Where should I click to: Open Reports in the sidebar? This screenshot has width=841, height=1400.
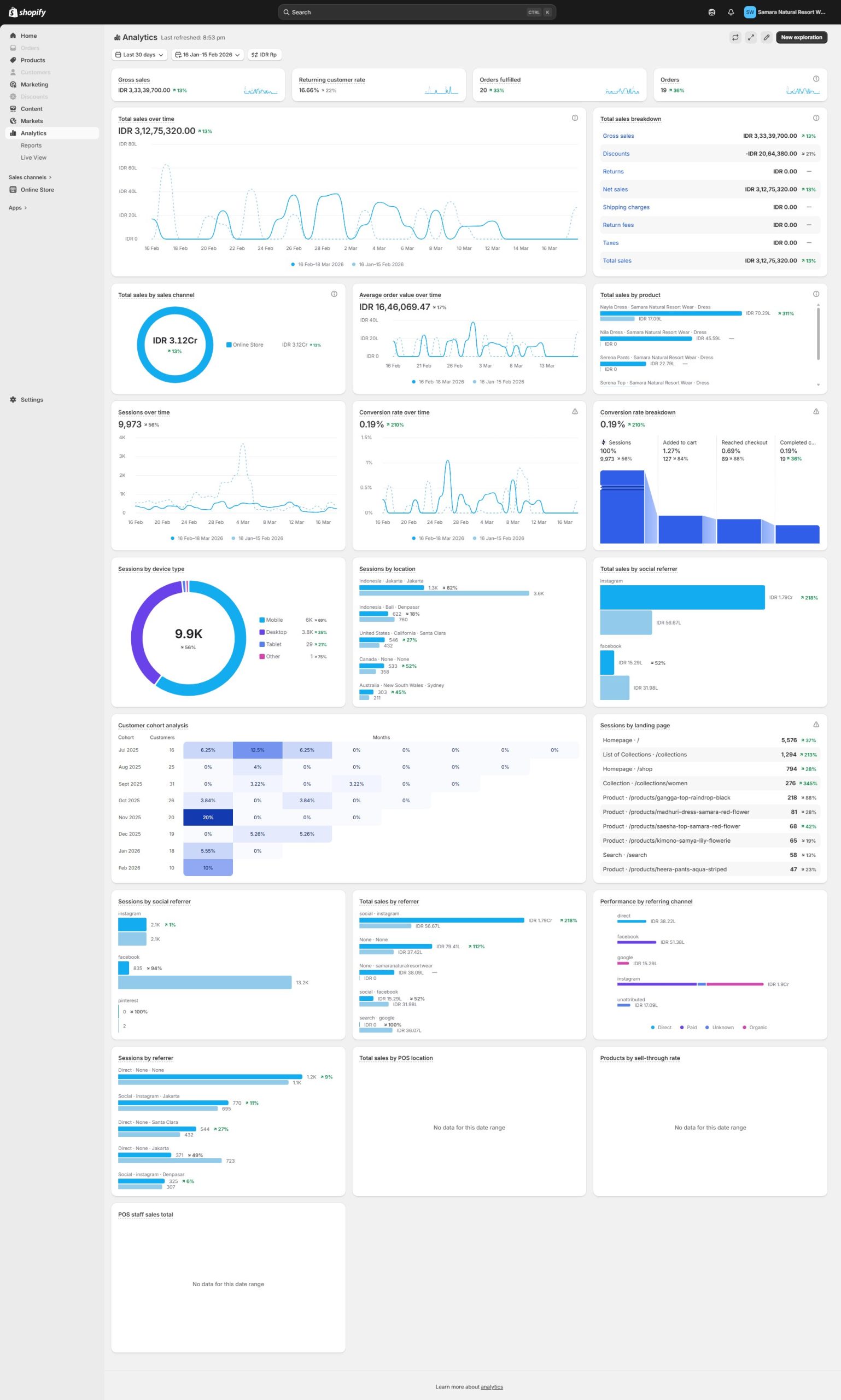point(31,145)
